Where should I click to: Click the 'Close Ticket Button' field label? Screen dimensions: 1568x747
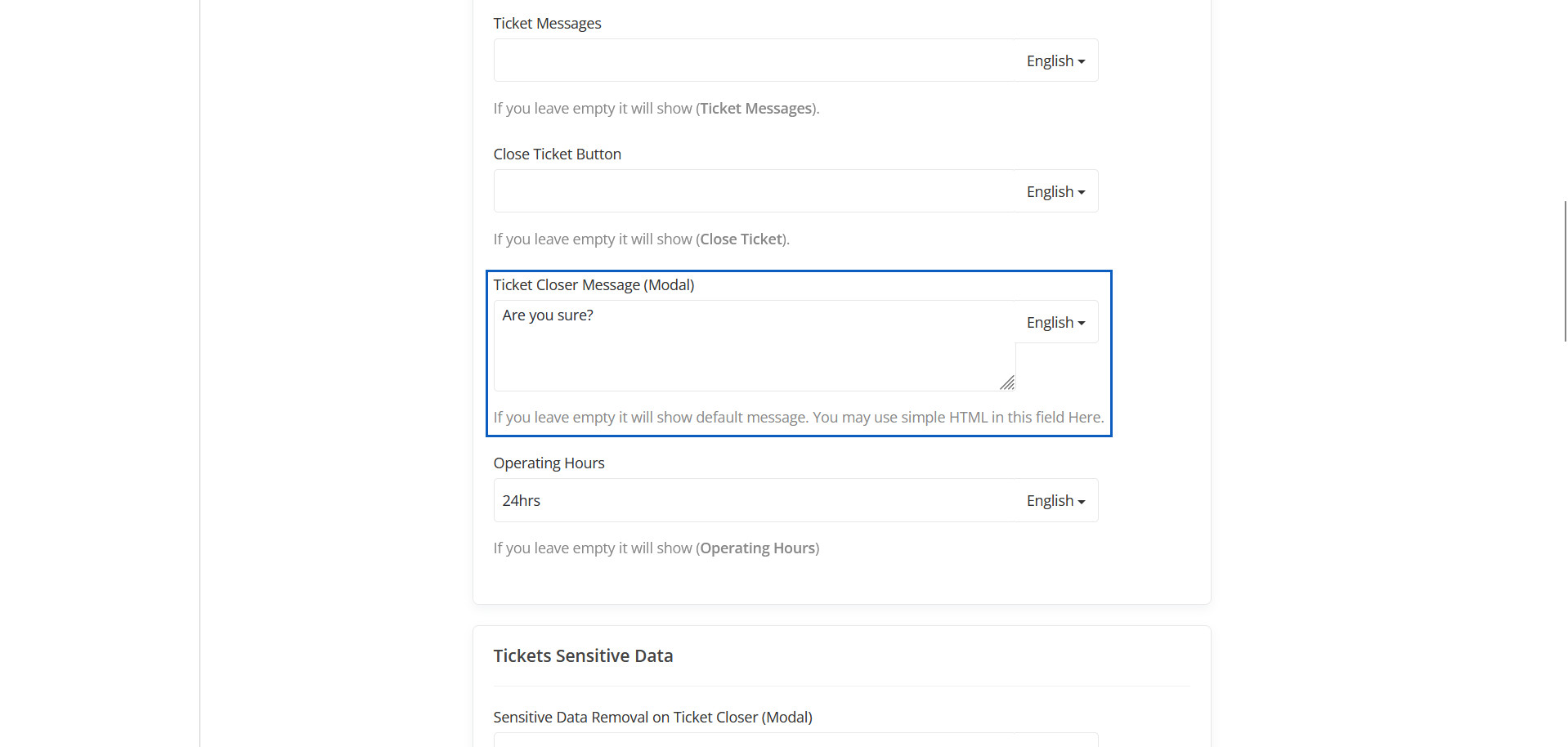click(557, 154)
